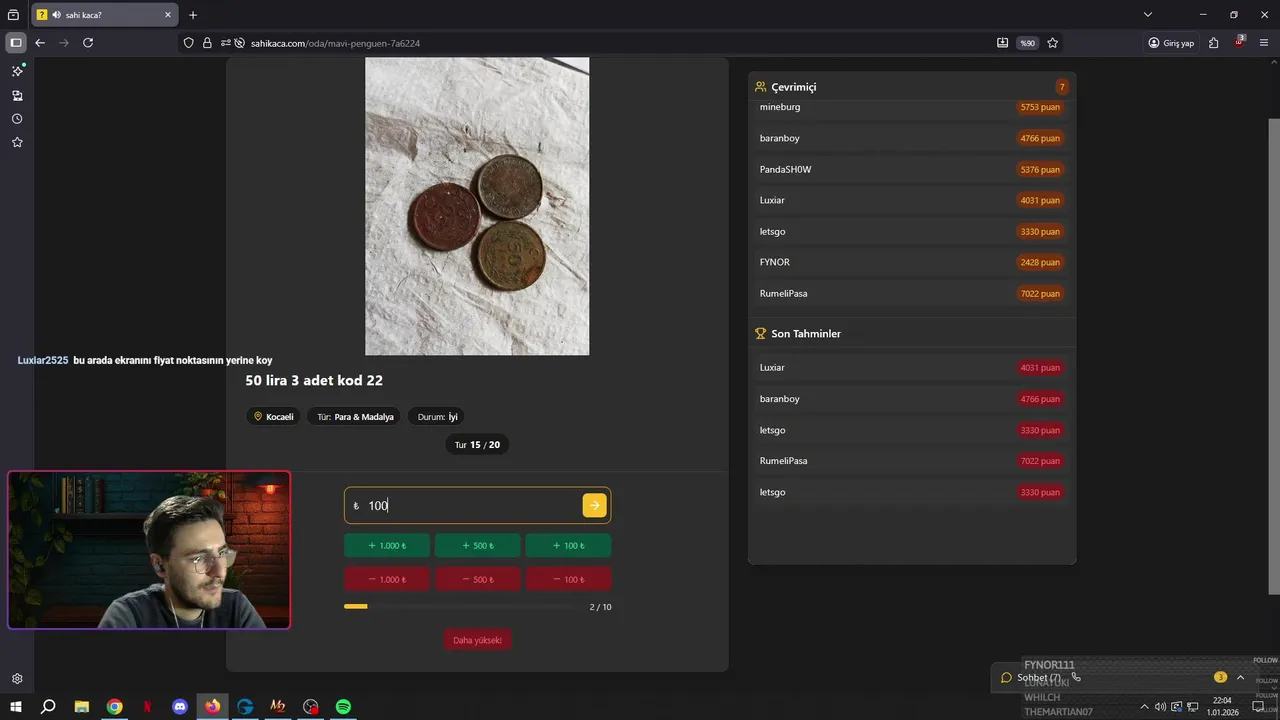The image size is (1280, 720).
Task: Open the red extension with badge 3
Action: 1240,42
